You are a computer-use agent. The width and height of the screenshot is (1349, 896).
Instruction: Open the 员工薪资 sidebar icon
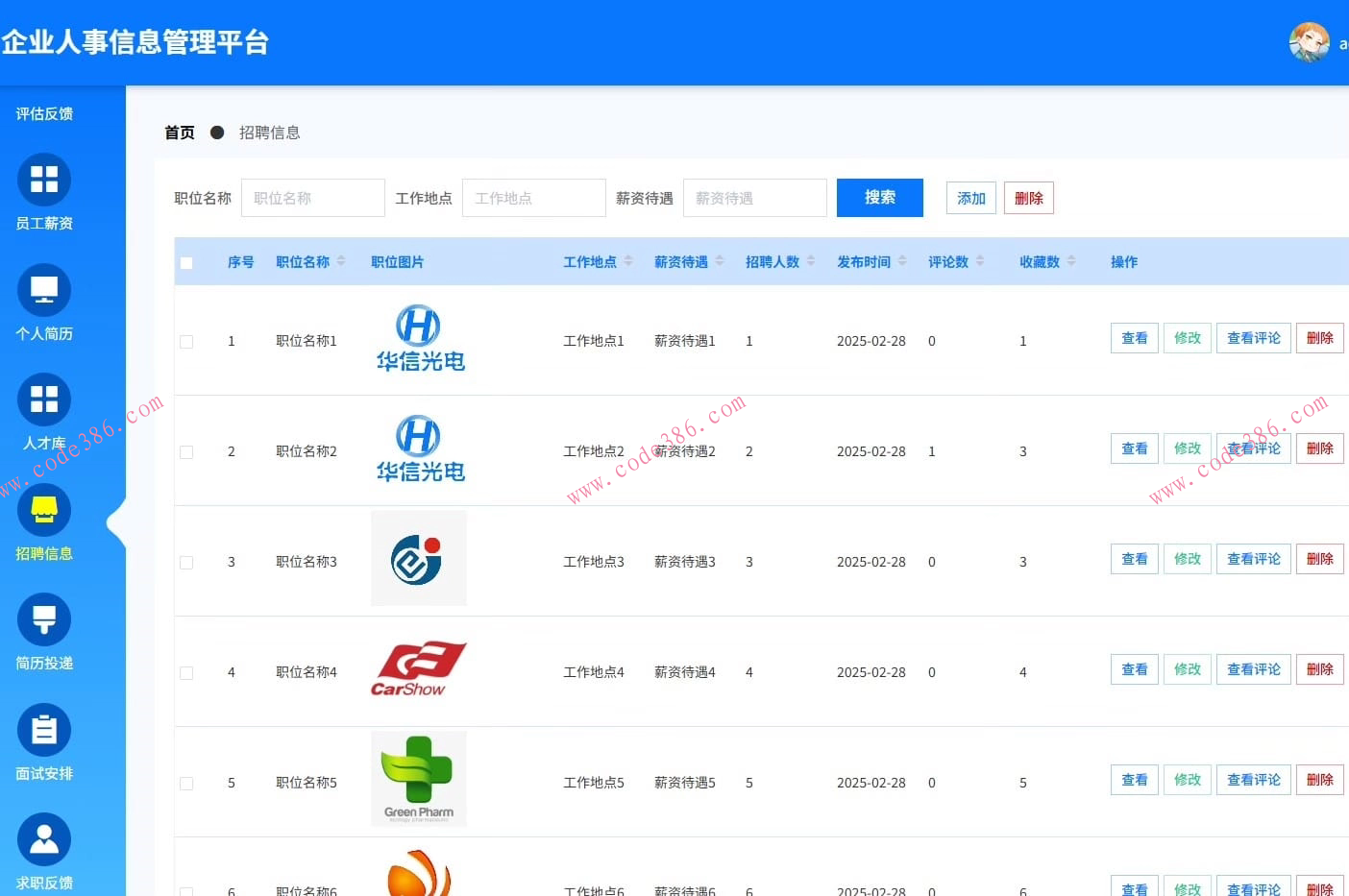43,179
